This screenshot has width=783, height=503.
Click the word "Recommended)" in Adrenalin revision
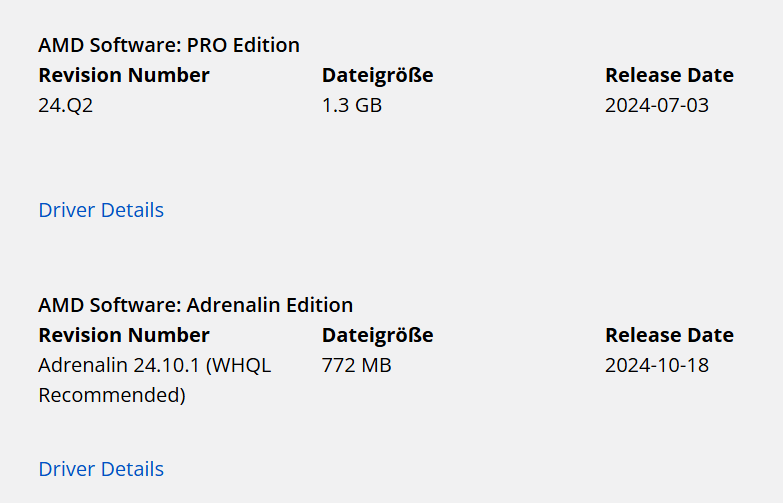pyautogui.click(x=112, y=395)
